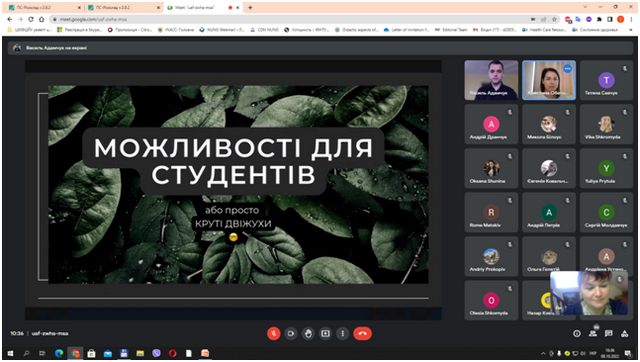Select Василь Адамчук video tile
This screenshot has height=362, width=640.
491,80
